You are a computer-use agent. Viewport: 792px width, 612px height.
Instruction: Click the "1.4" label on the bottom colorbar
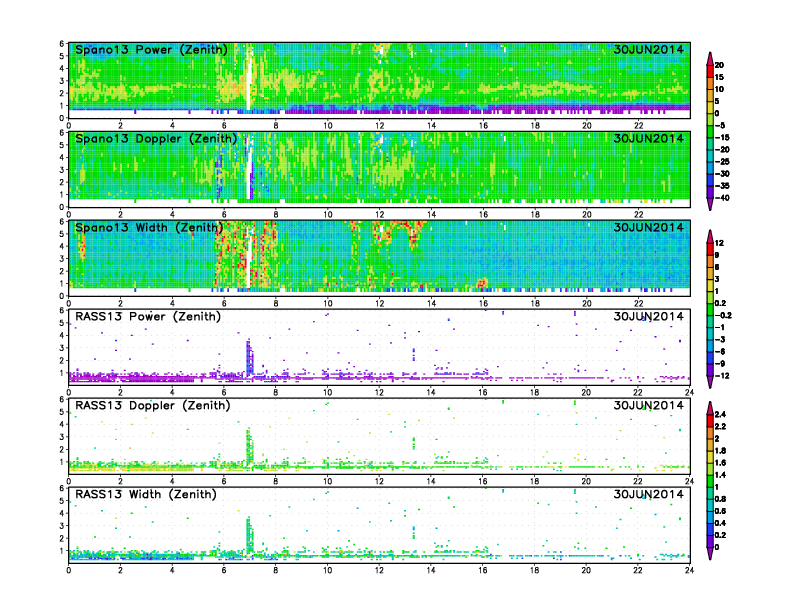point(720,475)
